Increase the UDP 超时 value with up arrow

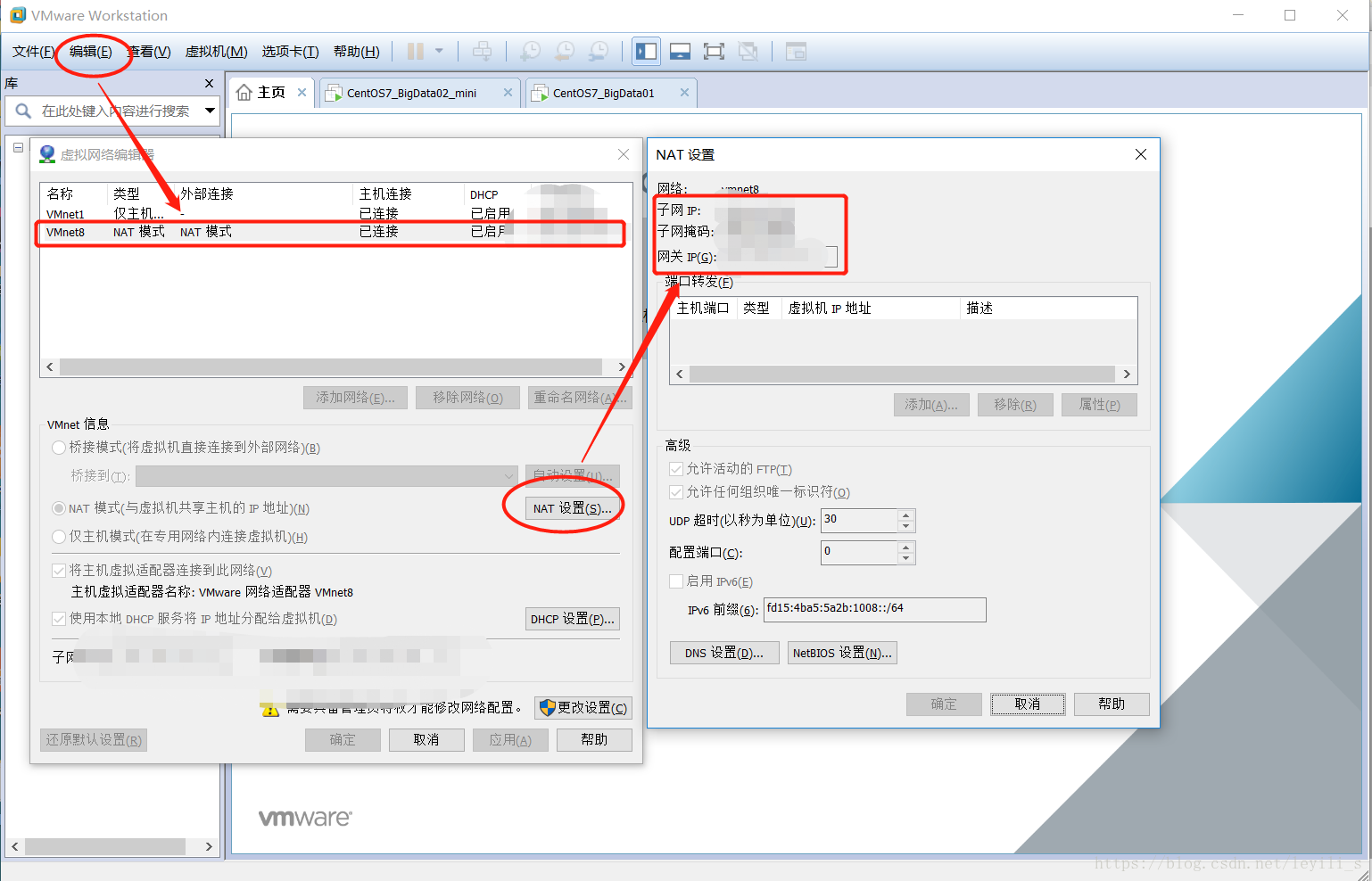[906, 515]
